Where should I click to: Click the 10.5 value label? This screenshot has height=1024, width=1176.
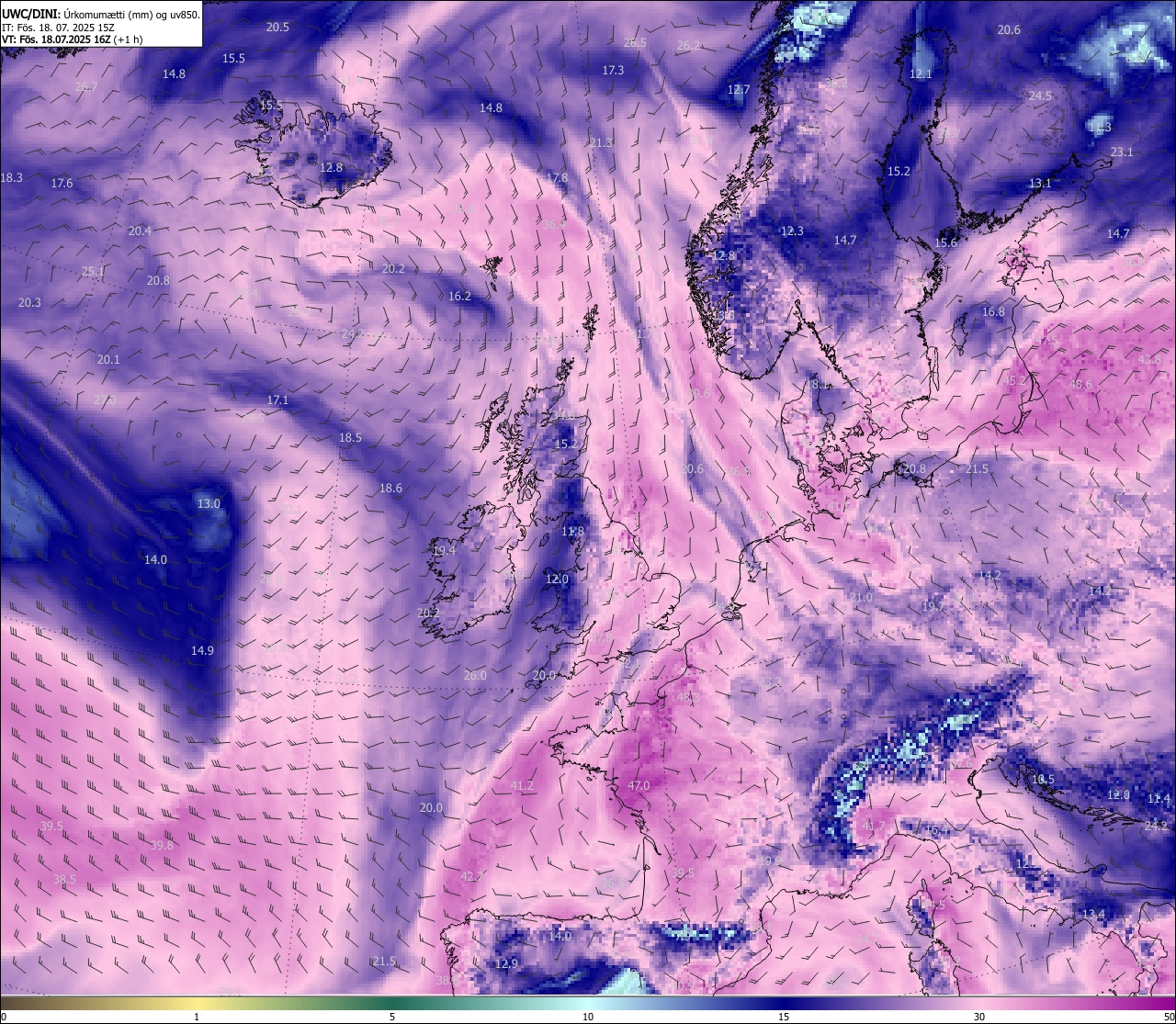(1043, 779)
